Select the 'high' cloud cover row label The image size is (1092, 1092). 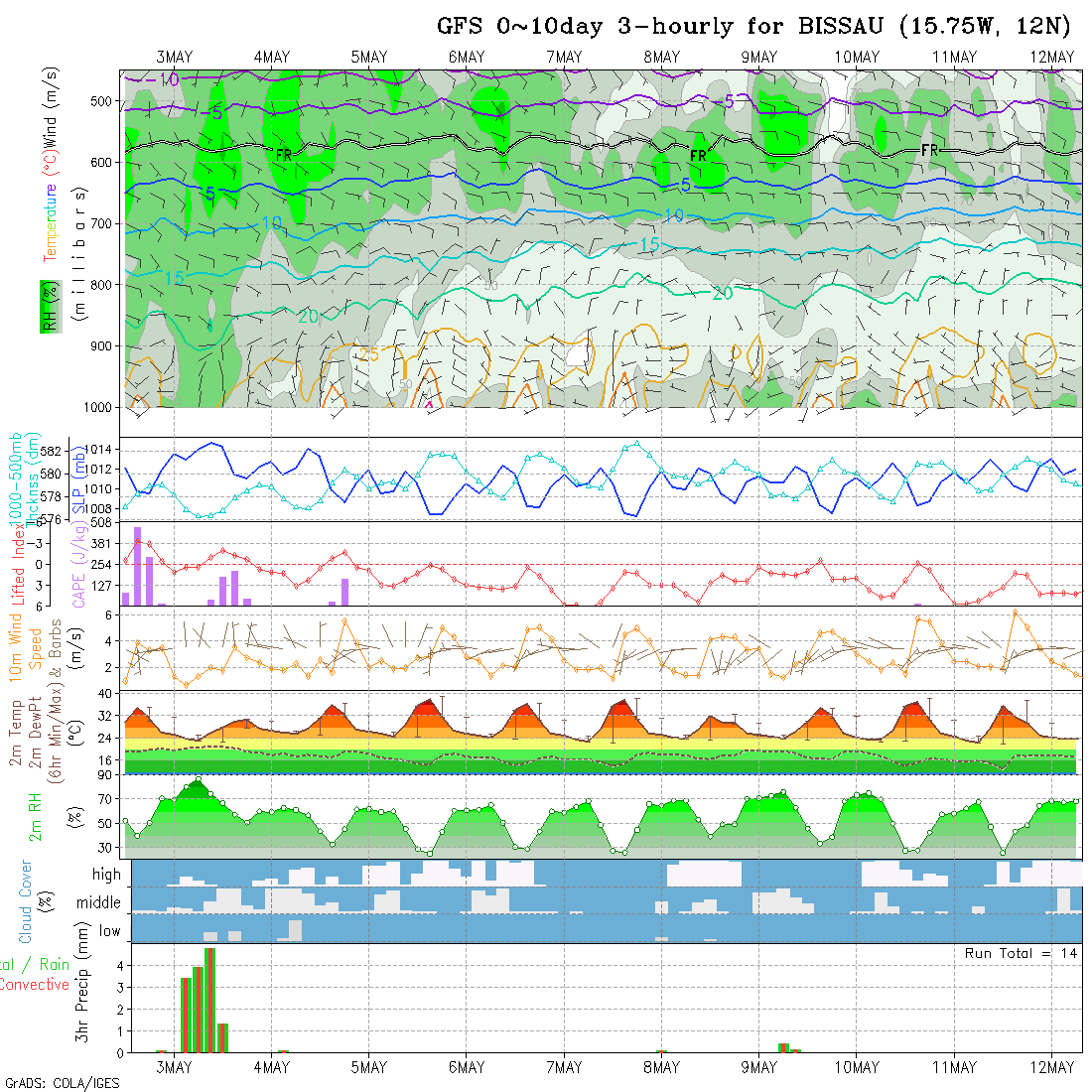106,874
